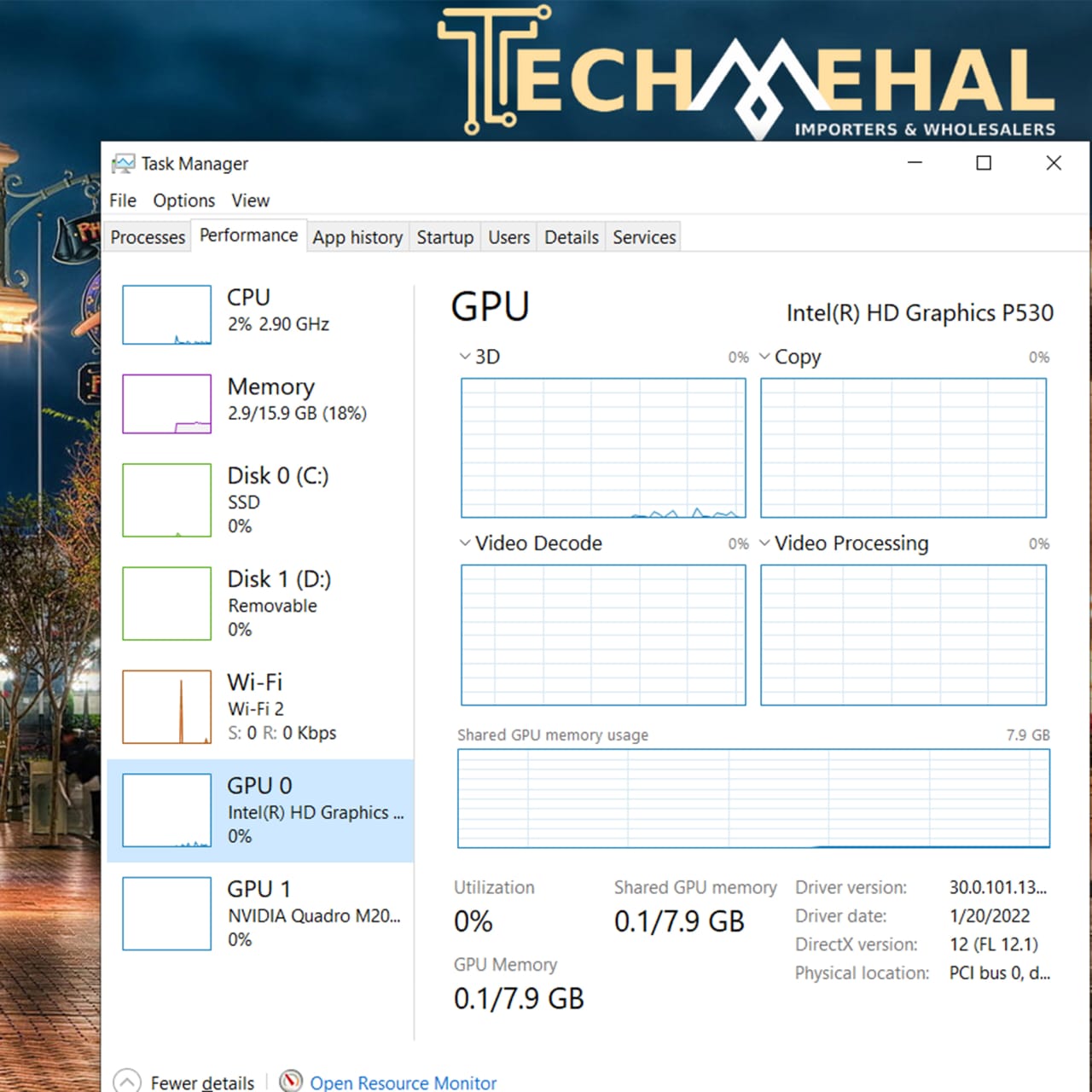Select the GPU 1 mini graph
This screenshot has width=1092, height=1092.
pos(166,913)
